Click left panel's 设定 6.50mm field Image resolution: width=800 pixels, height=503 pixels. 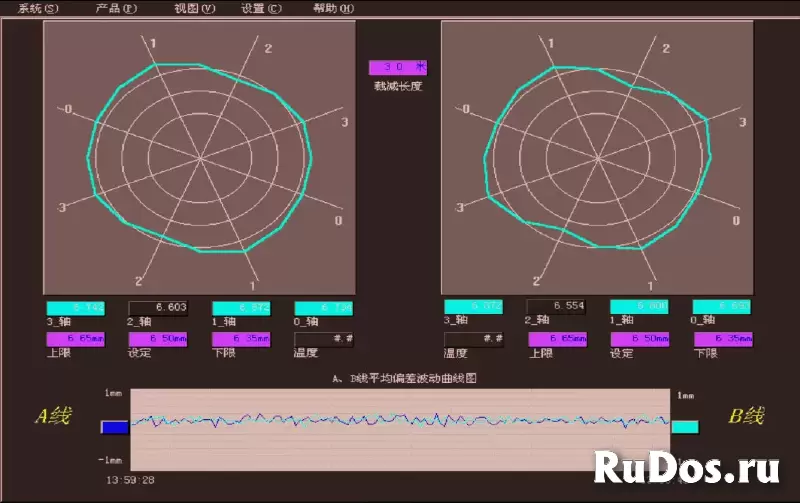(158, 339)
